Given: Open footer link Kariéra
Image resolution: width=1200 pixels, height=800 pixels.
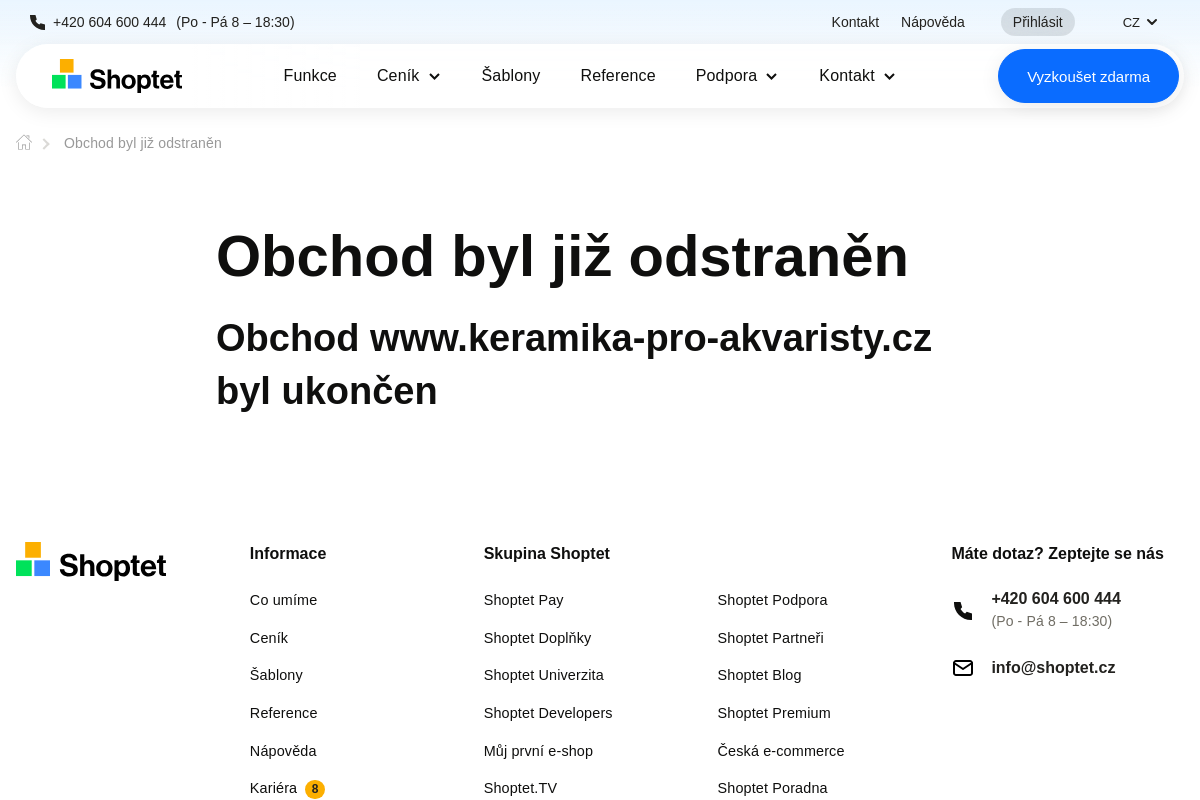Looking at the screenshot, I should click(x=273, y=788).
